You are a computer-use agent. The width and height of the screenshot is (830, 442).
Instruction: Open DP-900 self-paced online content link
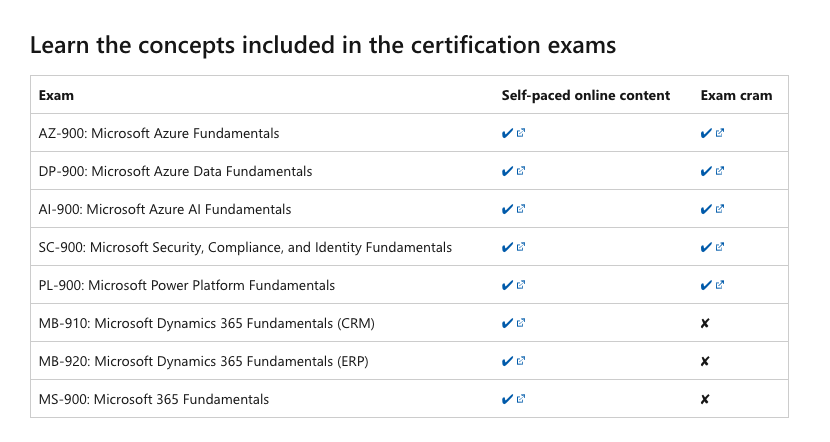click(x=513, y=171)
